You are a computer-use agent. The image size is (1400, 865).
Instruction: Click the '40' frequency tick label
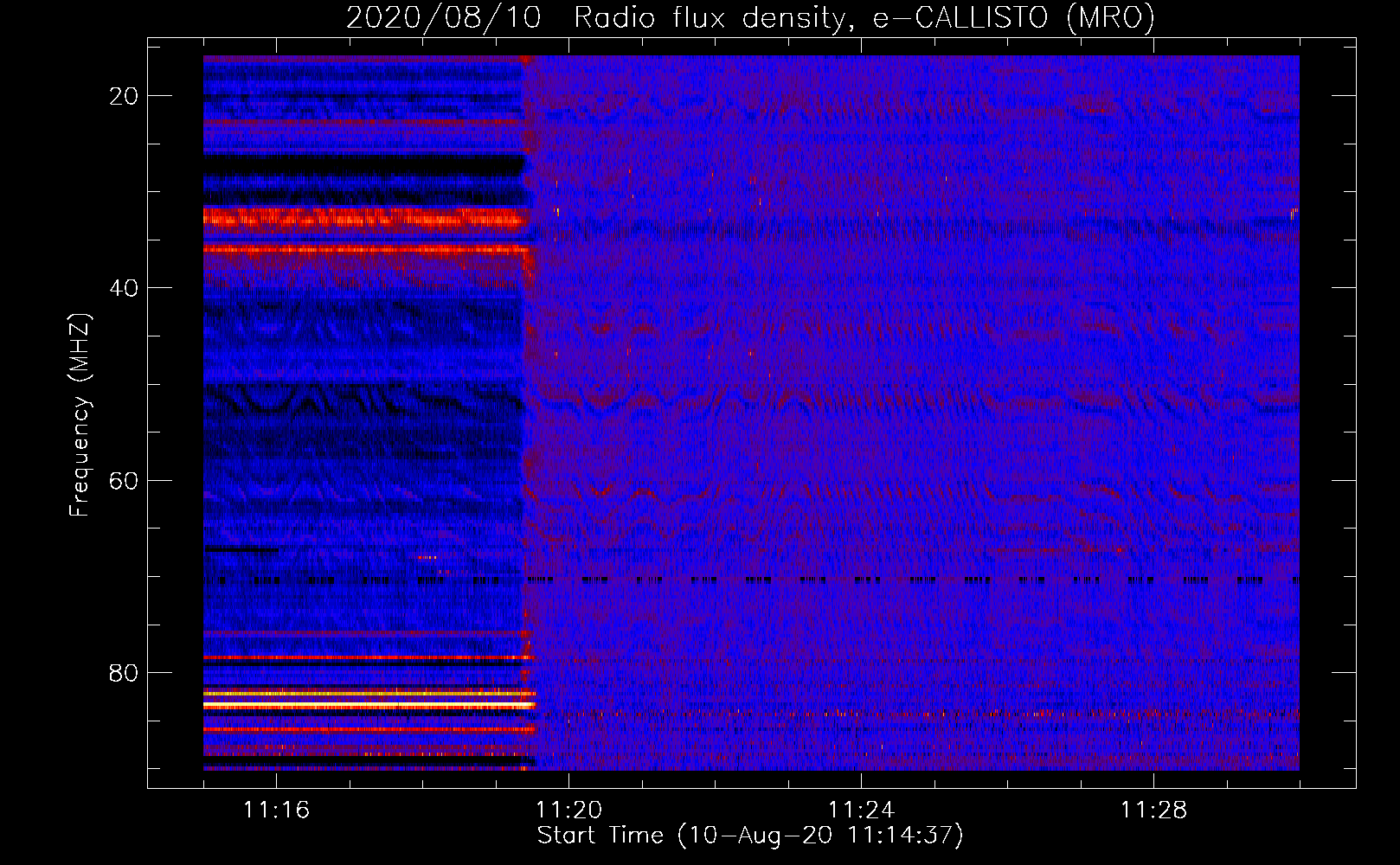tap(125, 288)
